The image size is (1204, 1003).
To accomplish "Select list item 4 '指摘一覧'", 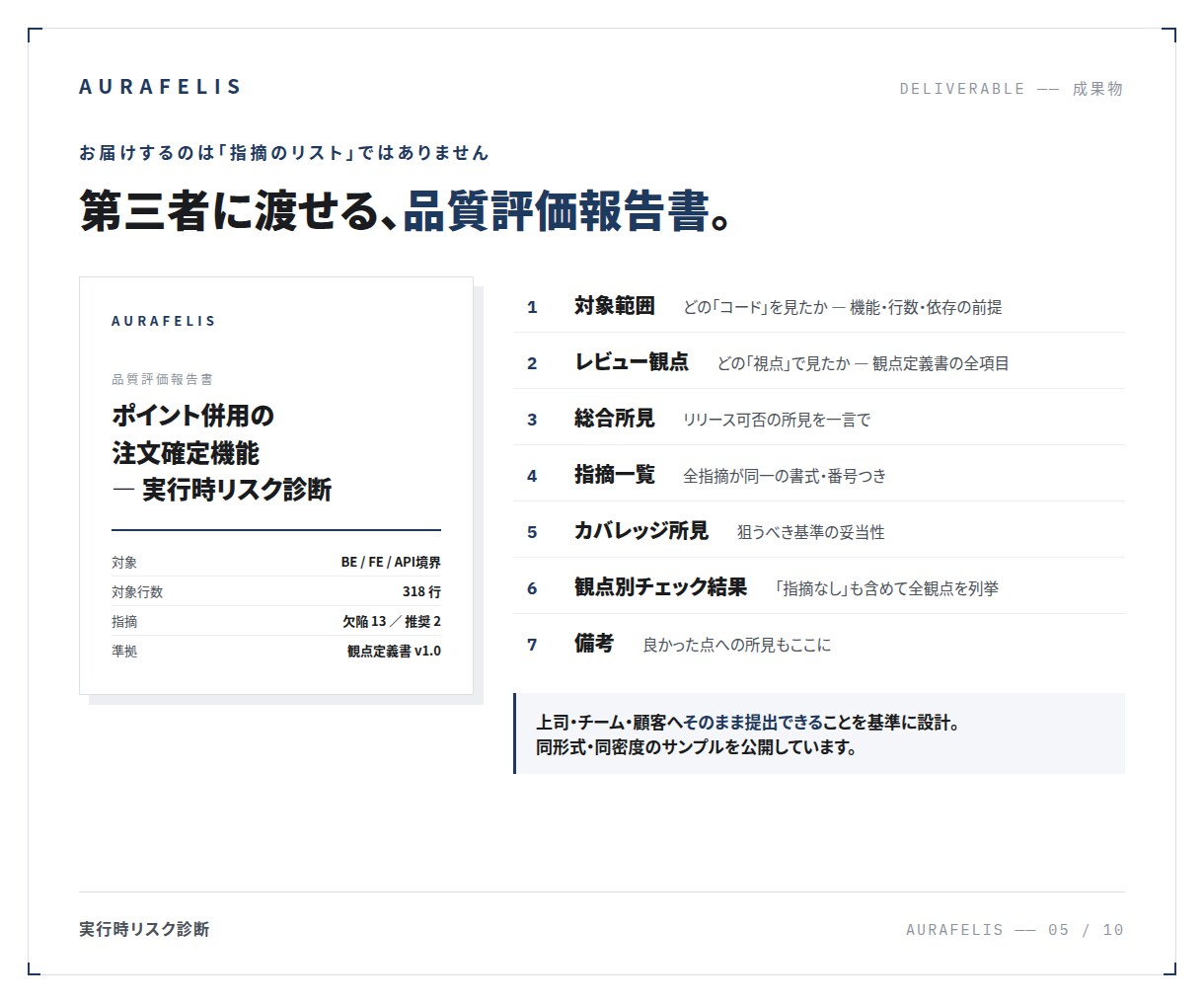I will point(819,475).
